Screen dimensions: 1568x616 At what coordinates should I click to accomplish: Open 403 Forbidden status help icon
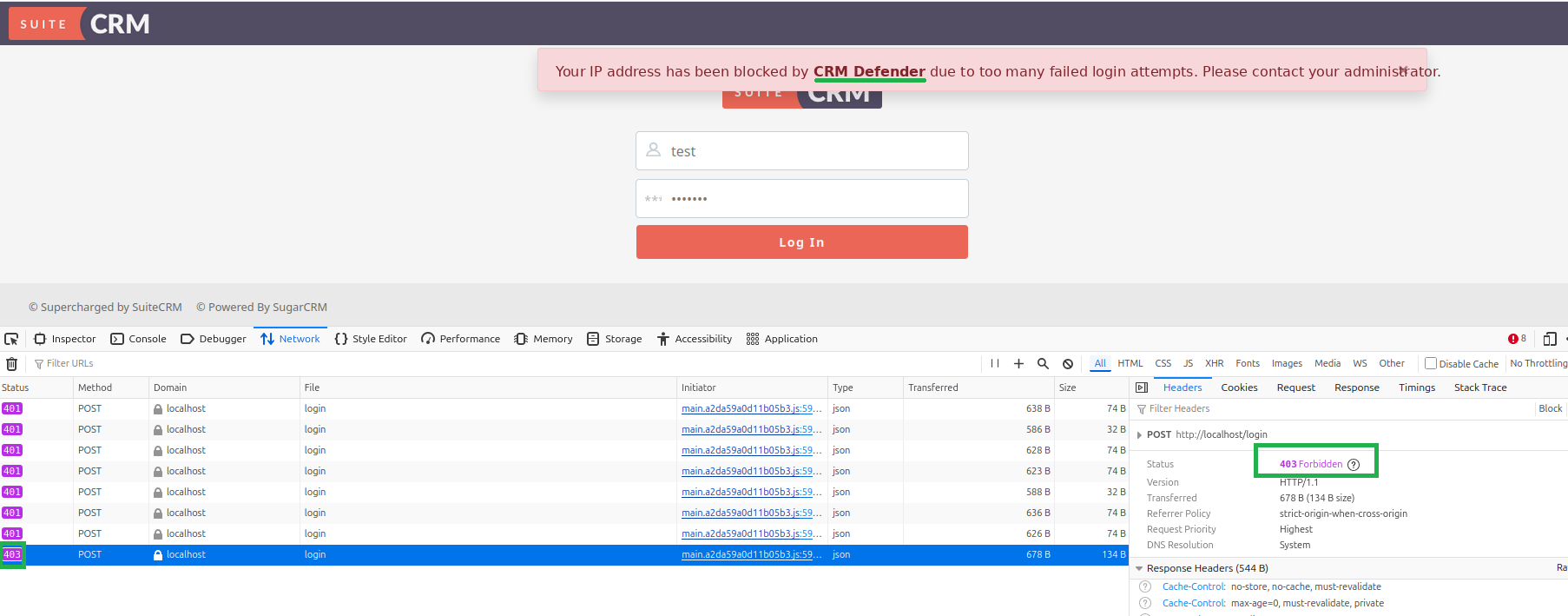(1354, 465)
